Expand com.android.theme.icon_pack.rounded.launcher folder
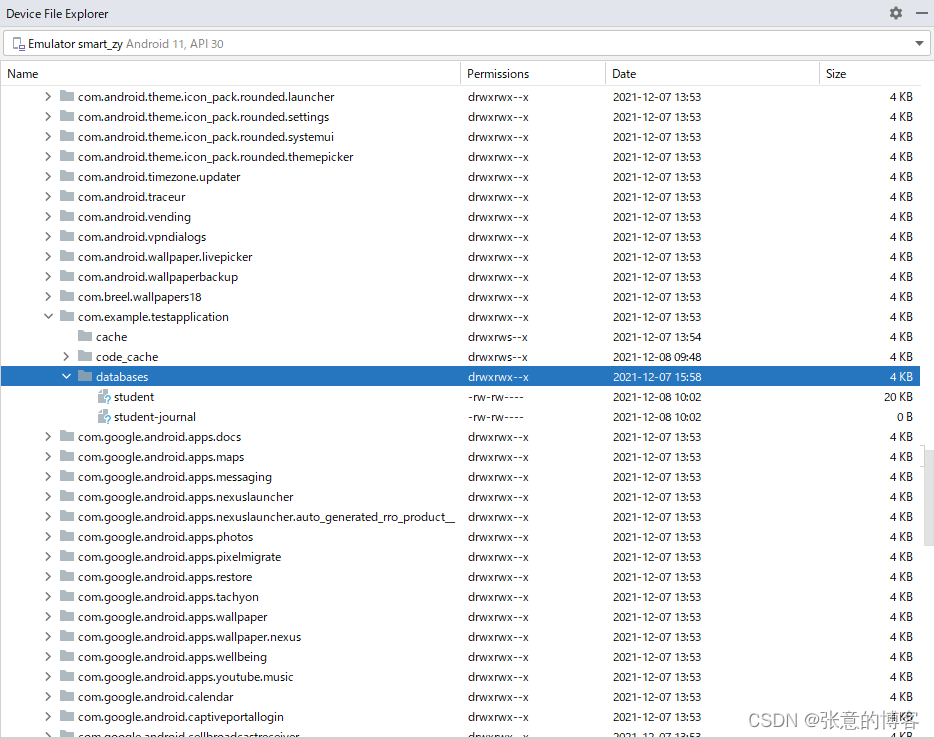This screenshot has width=934, height=739. [x=48, y=96]
